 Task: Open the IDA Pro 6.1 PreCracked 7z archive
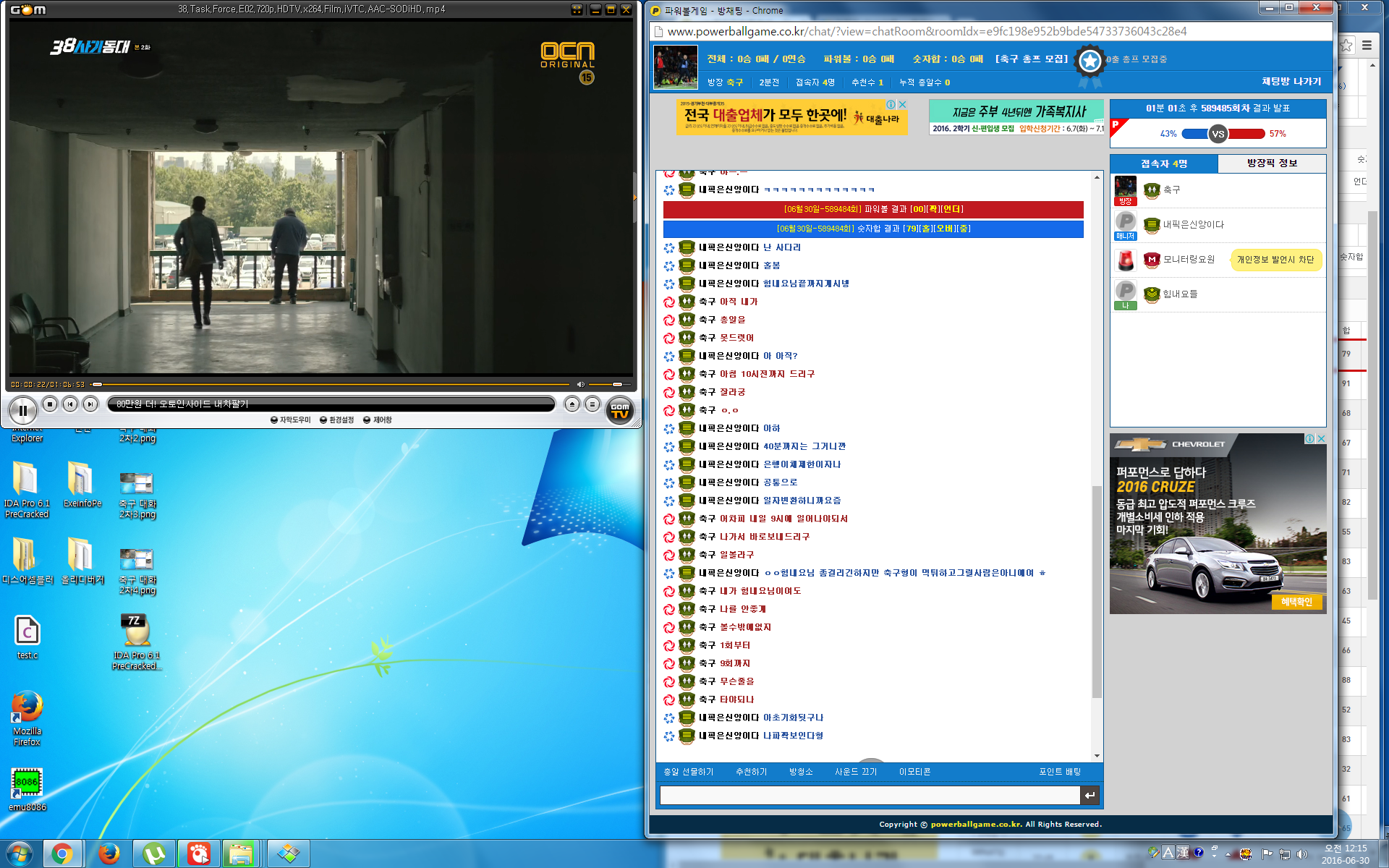[x=136, y=642]
